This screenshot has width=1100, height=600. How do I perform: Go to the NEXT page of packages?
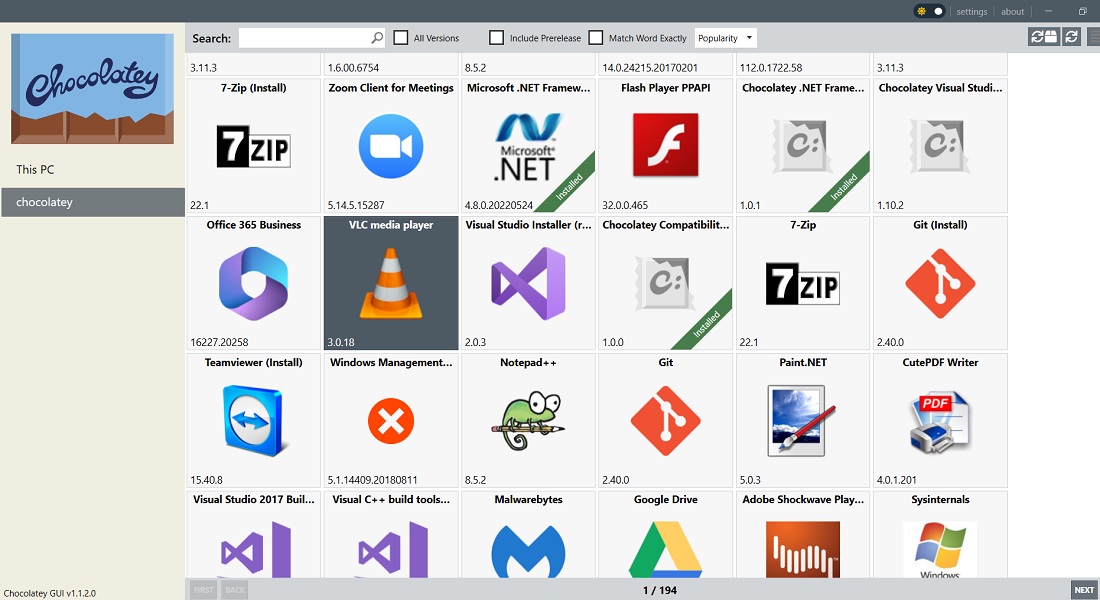(x=1083, y=589)
